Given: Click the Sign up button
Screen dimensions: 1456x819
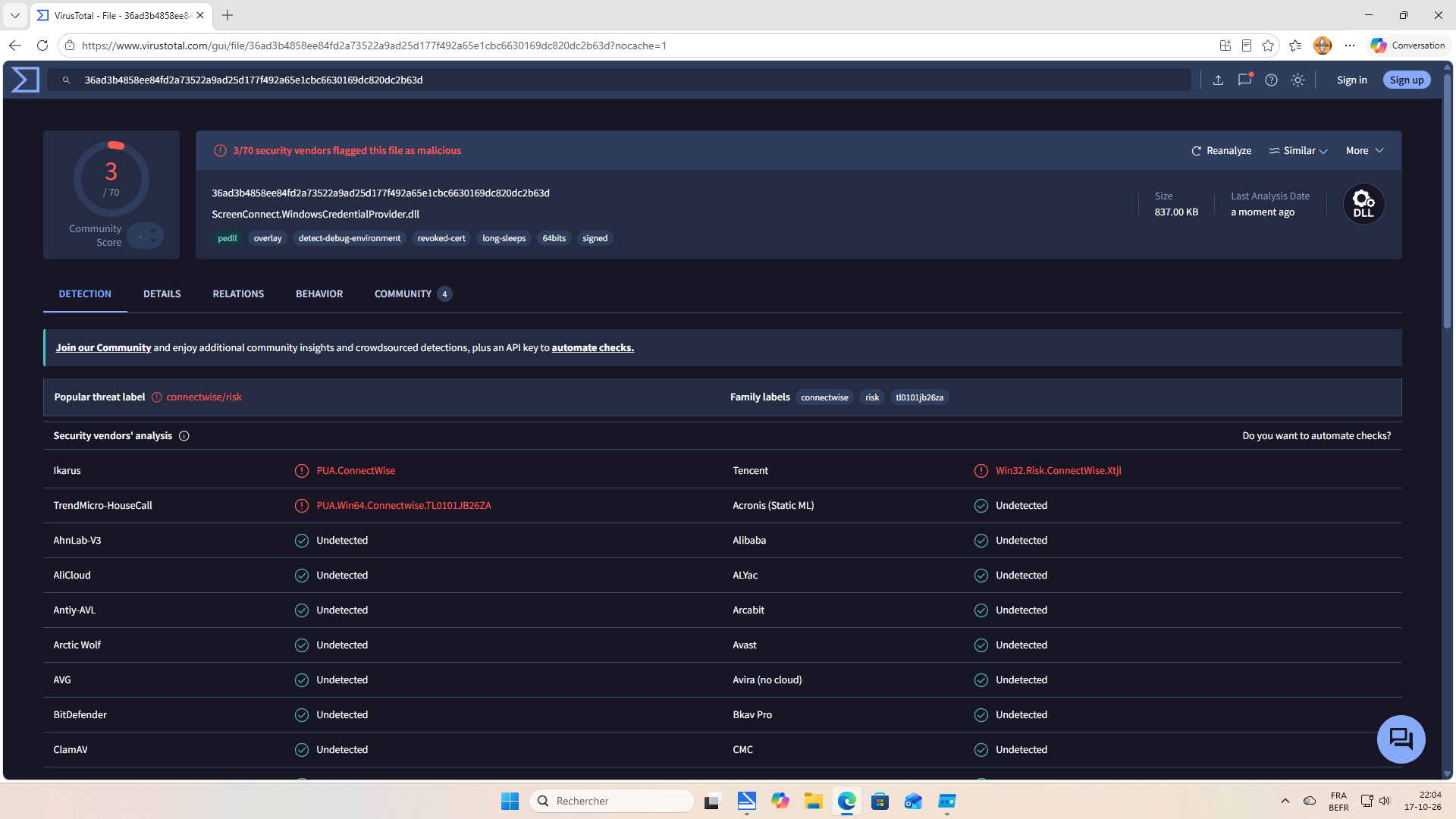Looking at the screenshot, I should [x=1406, y=80].
